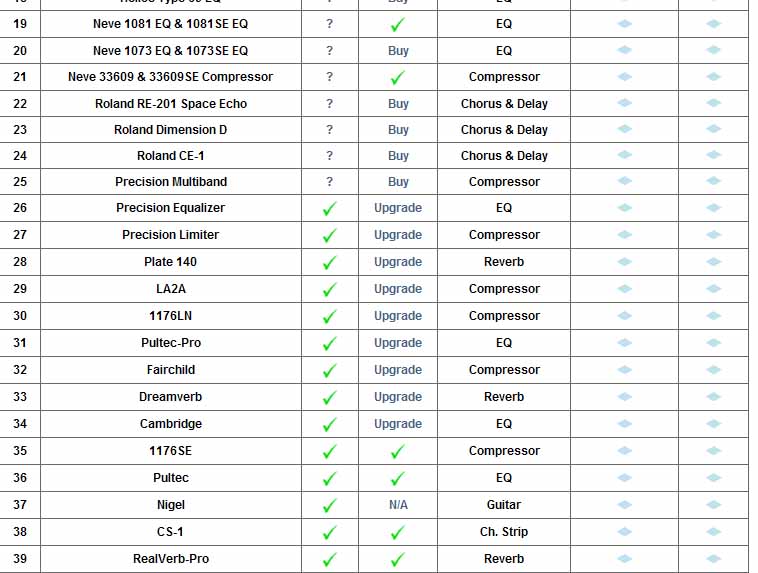This screenshot has height=573, width=758.
Task: Click last diamond icon in Plate 140 row
Action: [714, 262]
